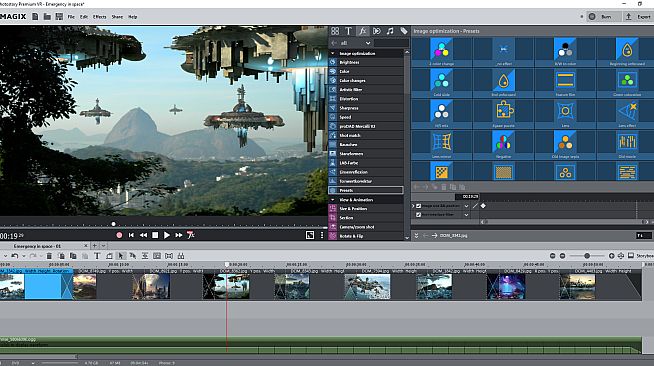Click the back arrow beside category dropdown
654x366 pixels.
334,43
